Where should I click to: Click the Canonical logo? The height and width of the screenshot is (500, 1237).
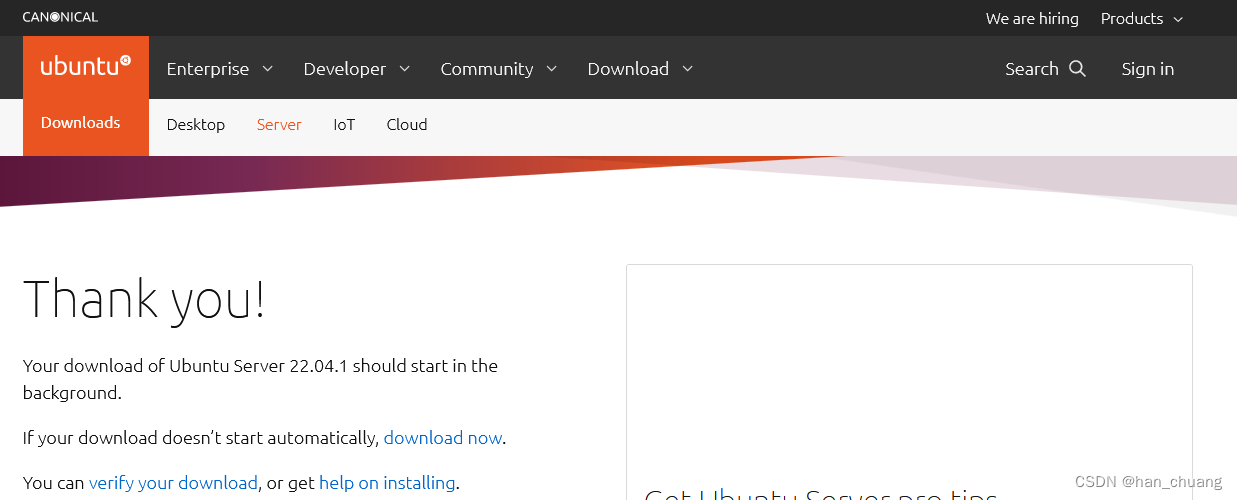pyautogui.click(x=60, y=17)
